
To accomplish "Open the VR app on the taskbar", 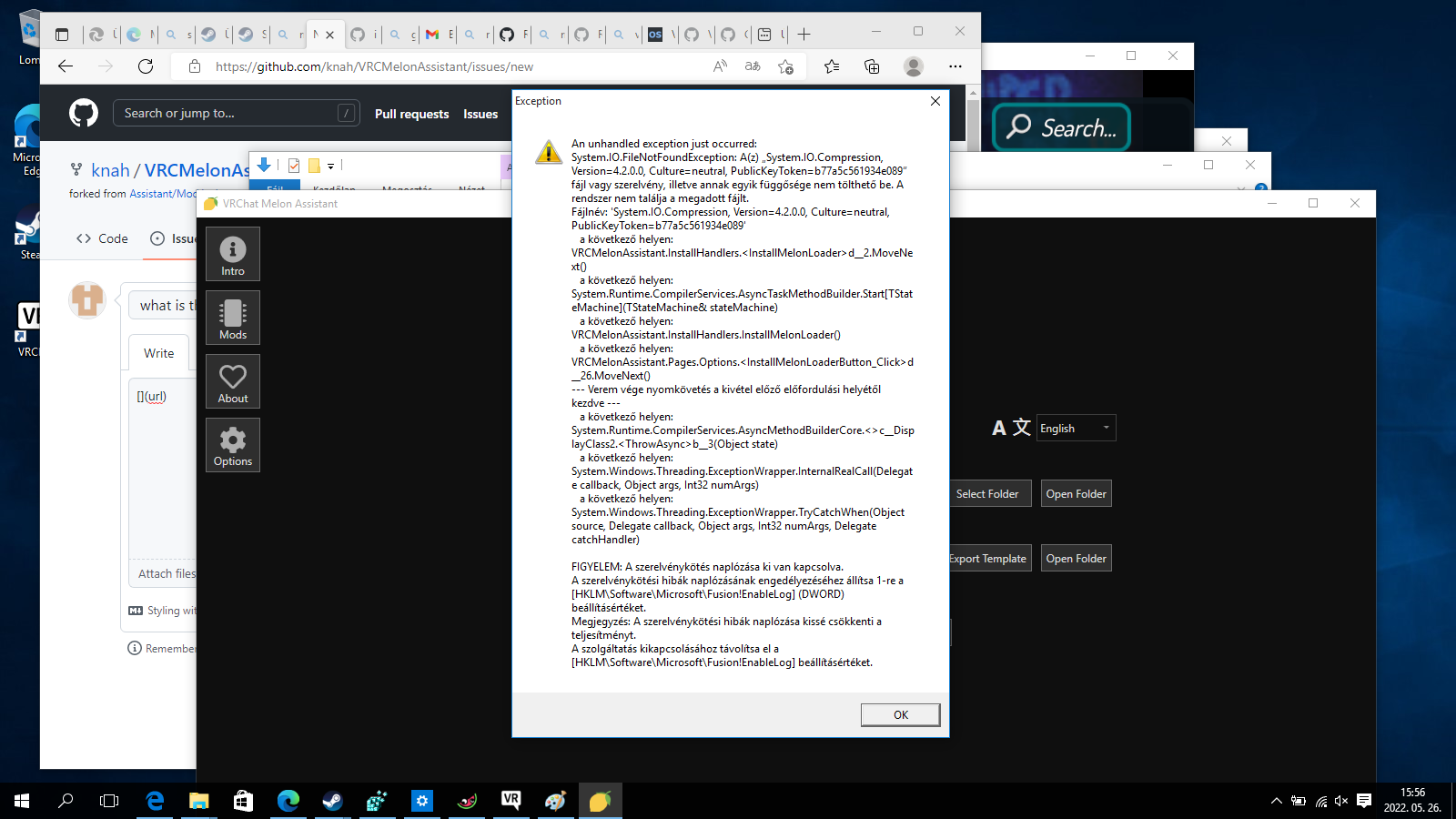I will tap(511, 801).
